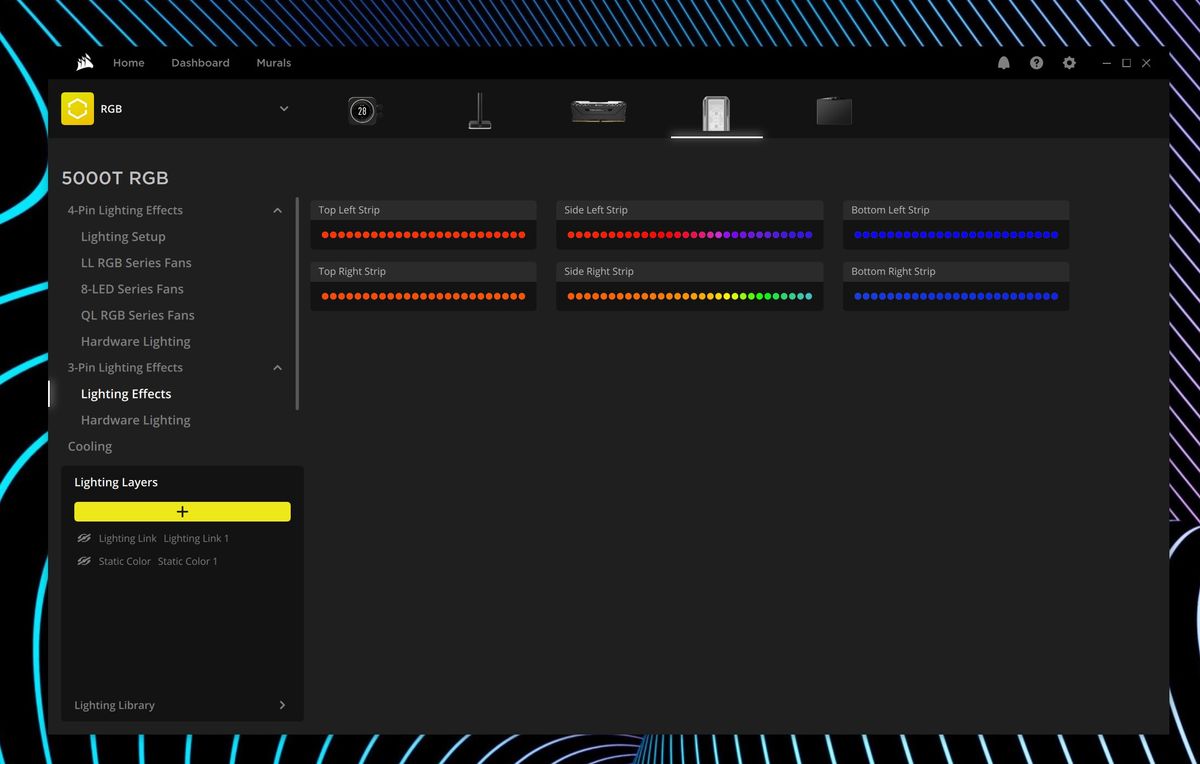Open Hardware Lighting under 4-Pin effects
This screenshot has width=1200, height=764.
point(135,341)
